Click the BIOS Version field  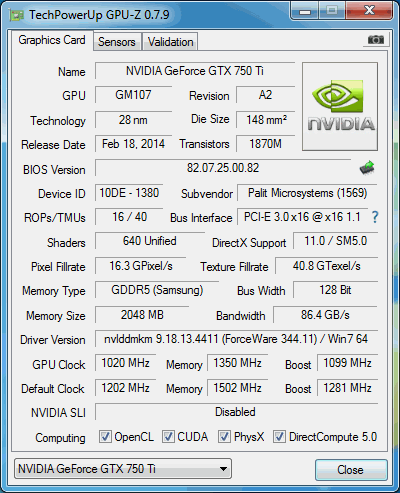pos(223,168)
